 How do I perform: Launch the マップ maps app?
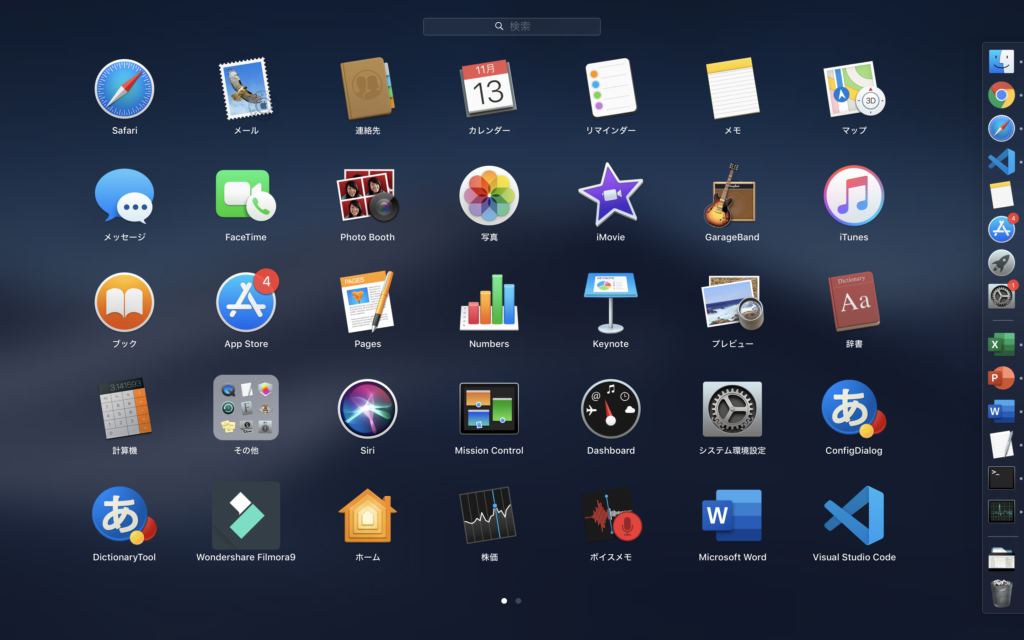point(854,89)
